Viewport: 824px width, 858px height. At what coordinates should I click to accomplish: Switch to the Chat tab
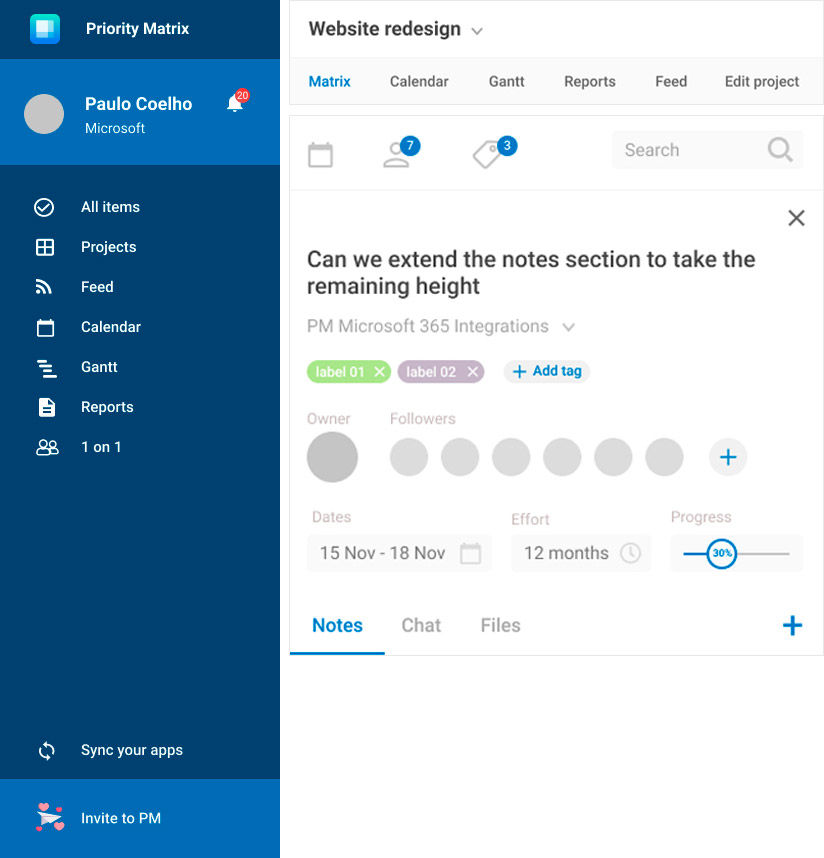click(421, 625)
